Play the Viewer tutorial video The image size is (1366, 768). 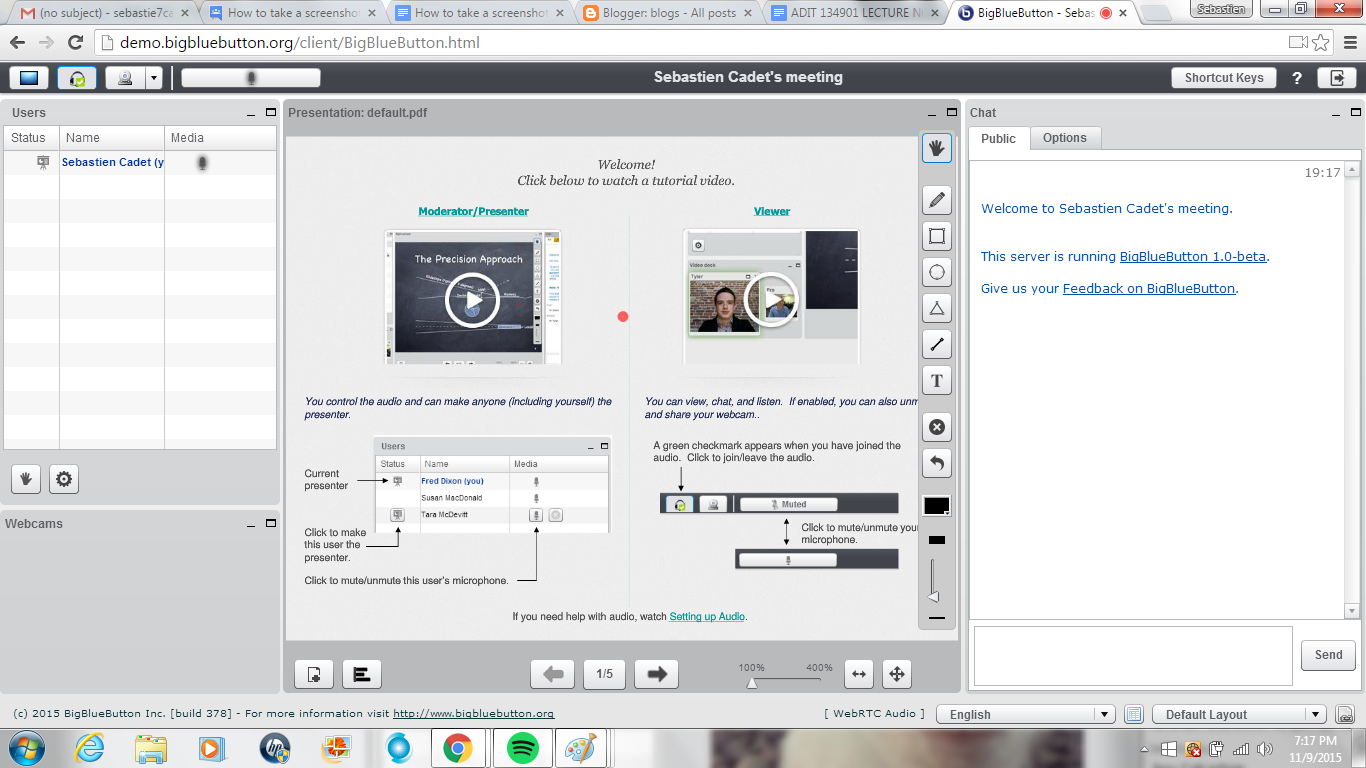pyautogui.click(x=772, y=299)
